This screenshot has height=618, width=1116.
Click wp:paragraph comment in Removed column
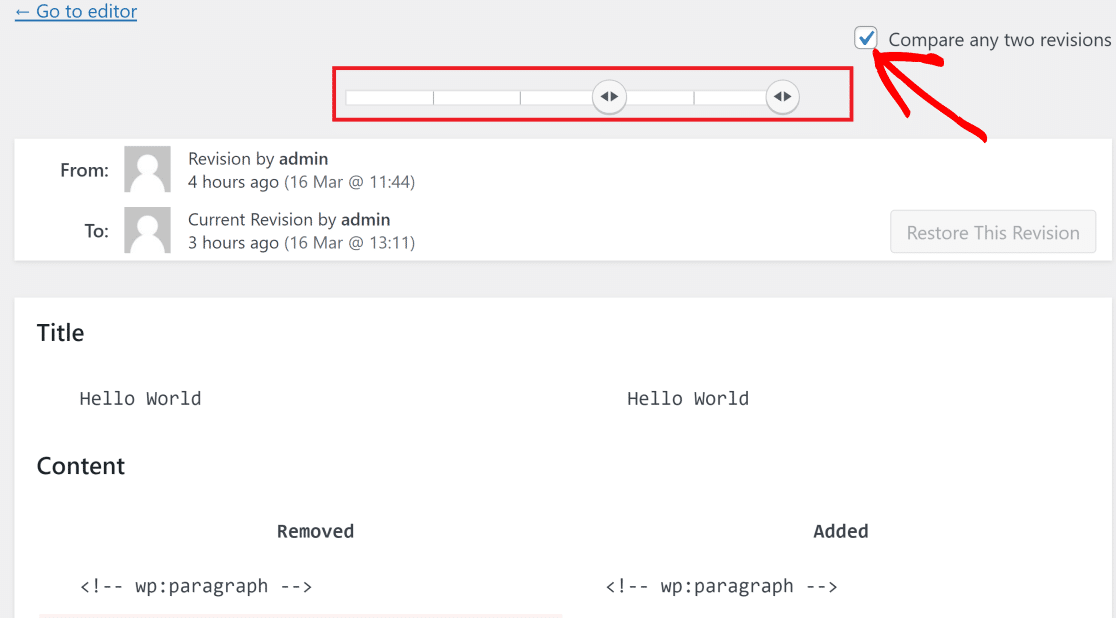[x=196, y=586]
